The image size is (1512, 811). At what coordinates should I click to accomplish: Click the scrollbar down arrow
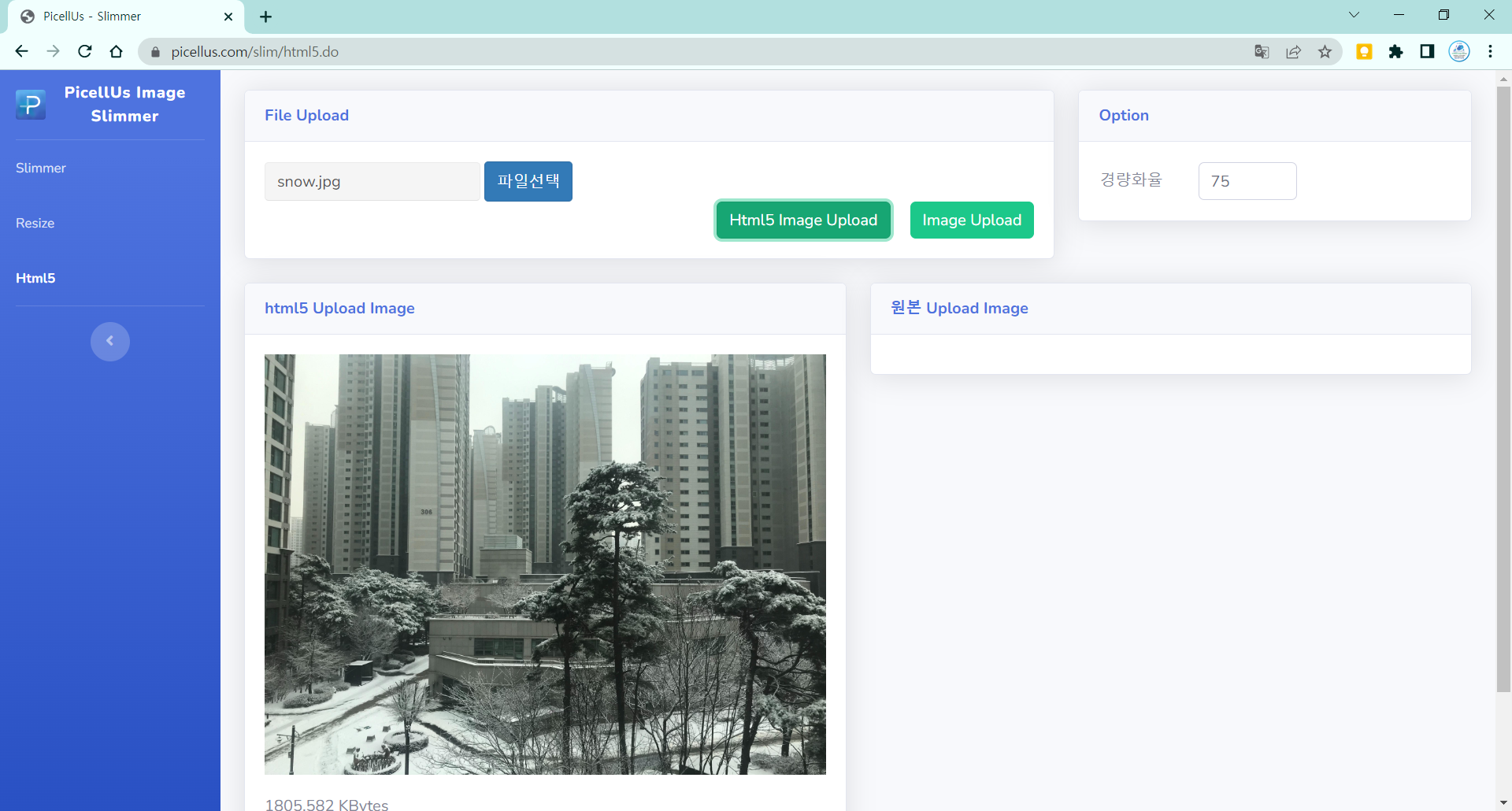click(x=1503, y=803)
